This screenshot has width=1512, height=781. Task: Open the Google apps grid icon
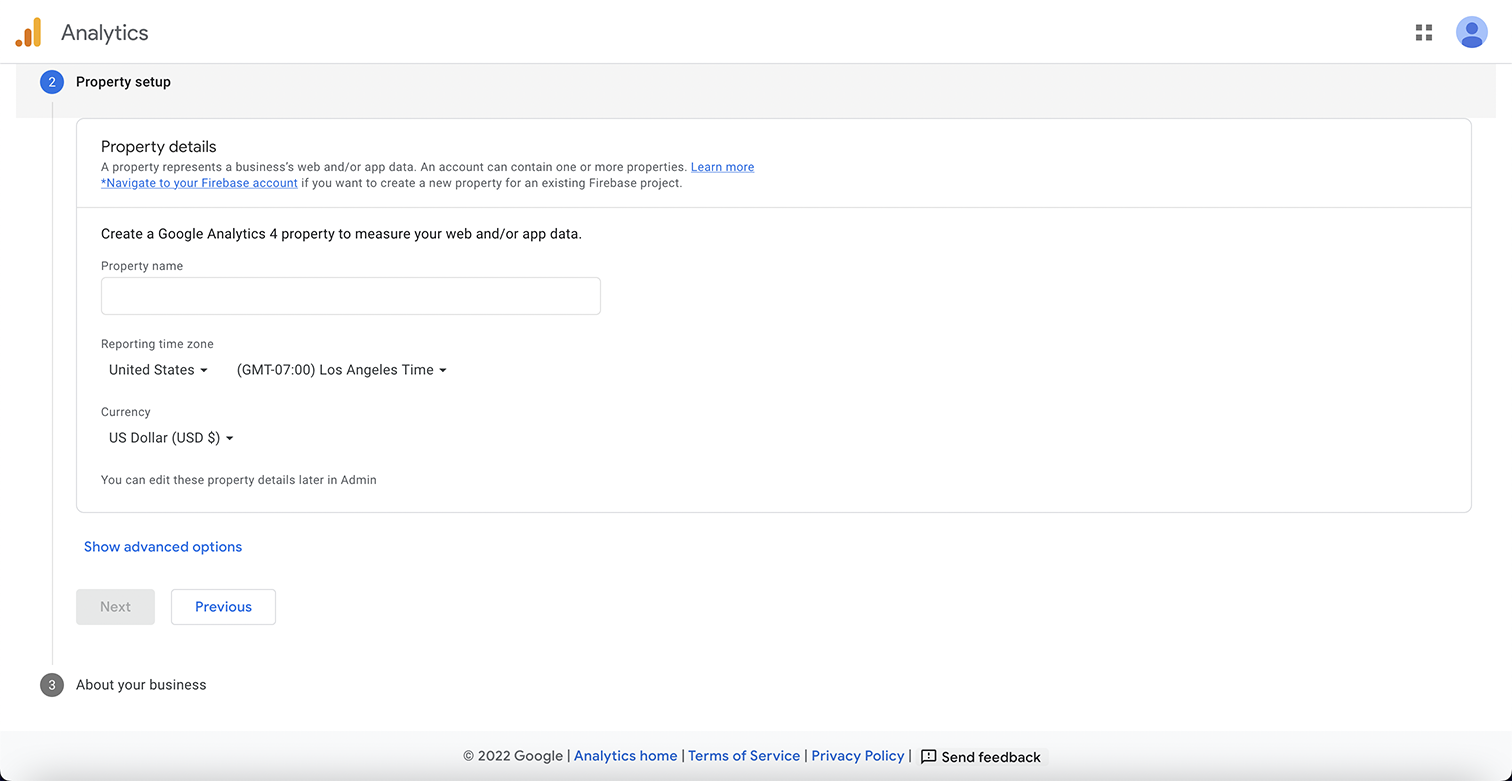[x=1424, y=33]
